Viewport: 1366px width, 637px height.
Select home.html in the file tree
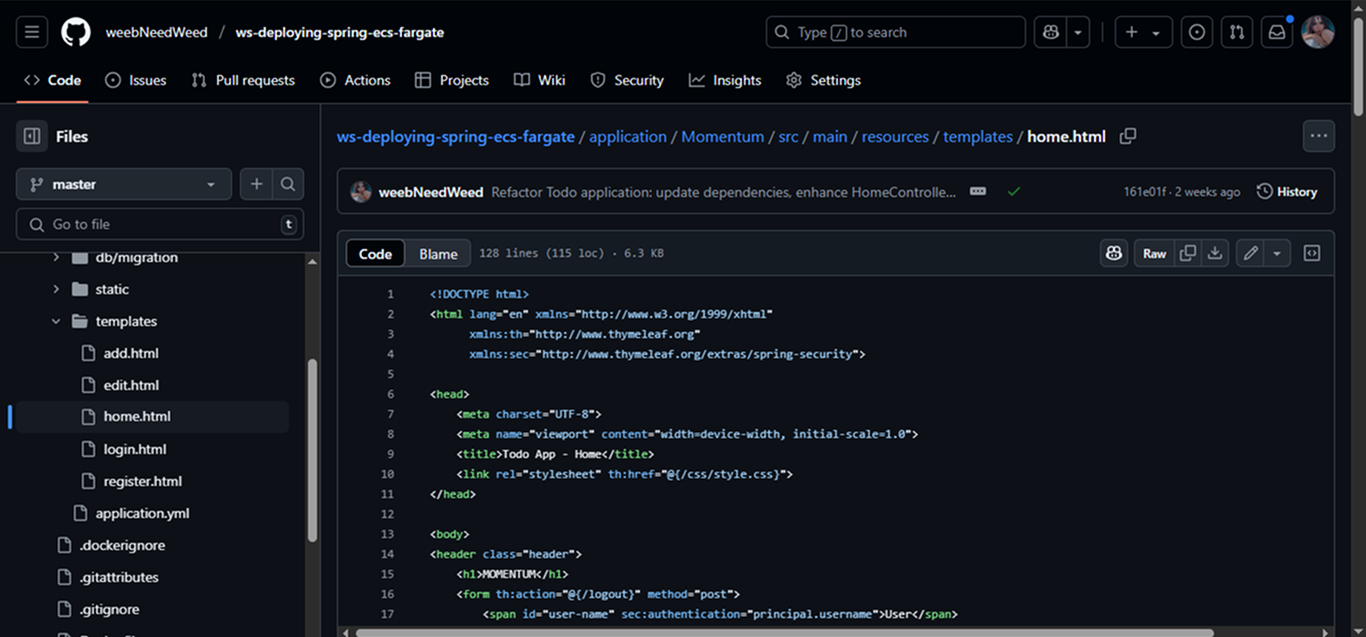tap(137, 417)
